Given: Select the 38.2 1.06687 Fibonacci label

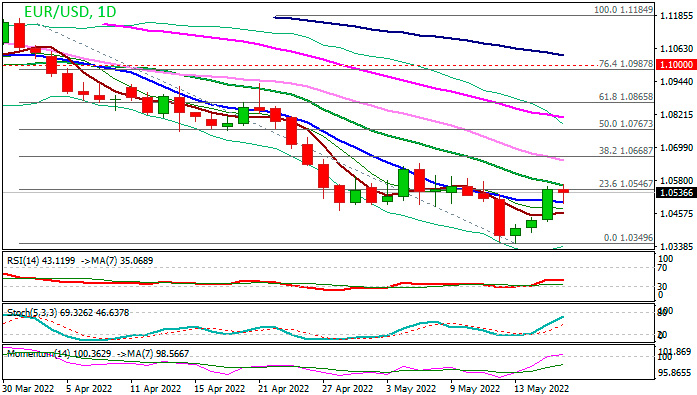Looking at the screenshot, I should [x=626, y=151].
